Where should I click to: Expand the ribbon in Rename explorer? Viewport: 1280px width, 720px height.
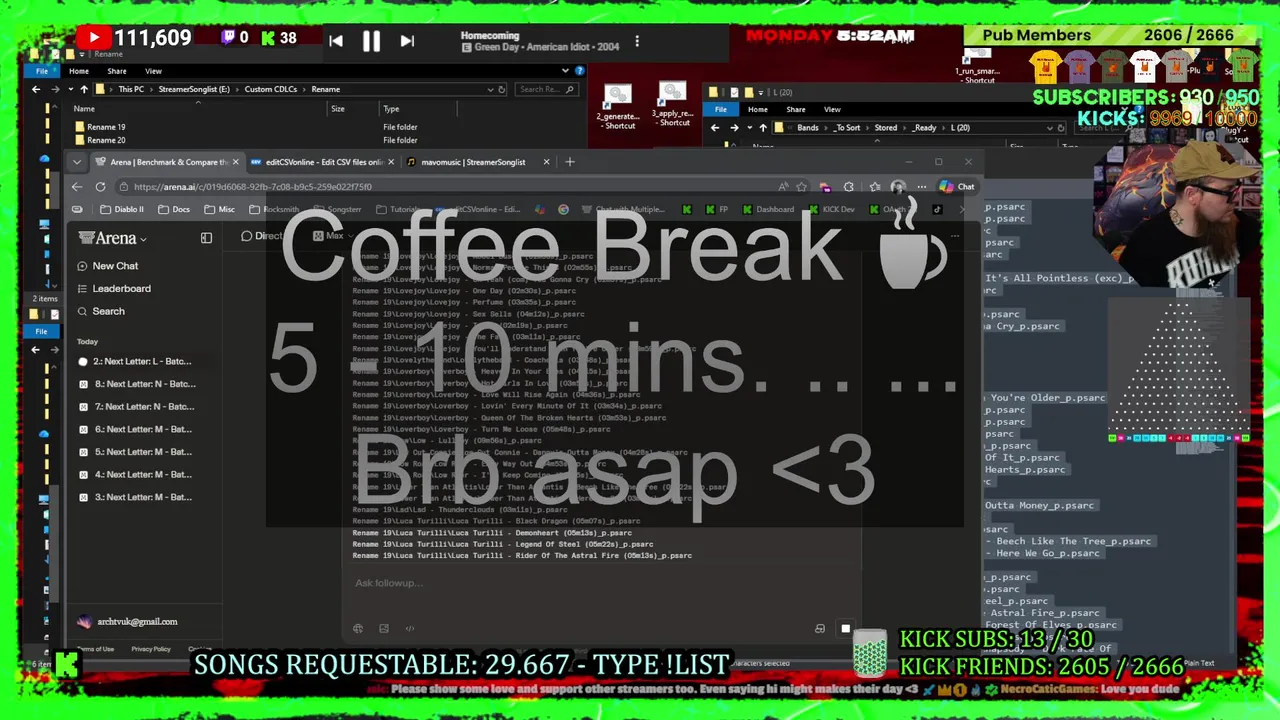point(565,71)
